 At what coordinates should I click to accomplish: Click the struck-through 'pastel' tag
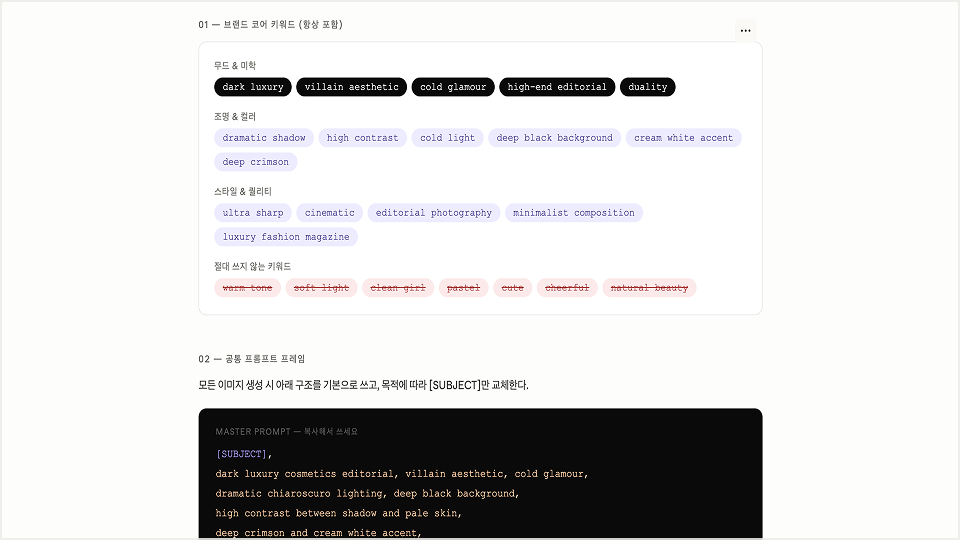(463, 288)
